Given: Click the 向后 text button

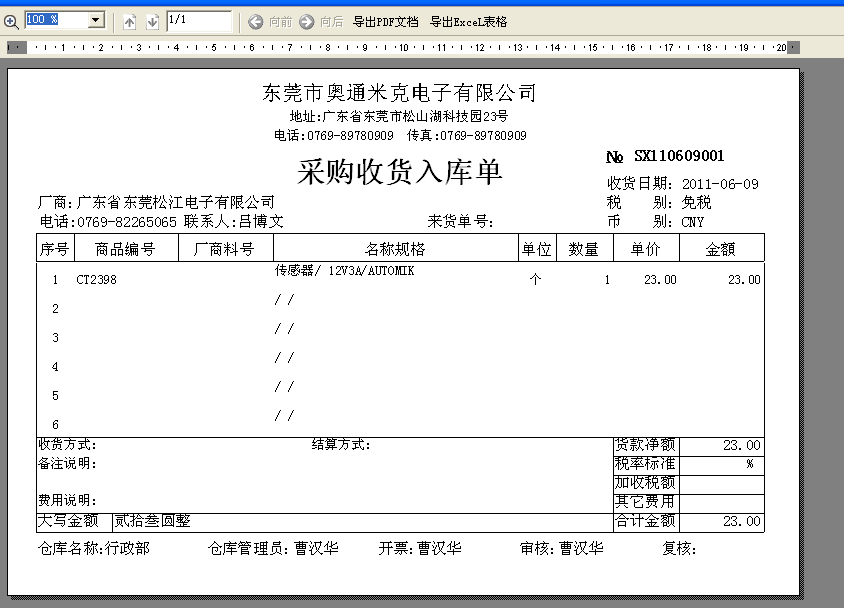Looking at the screenshot, I should (x=332, y=22).
